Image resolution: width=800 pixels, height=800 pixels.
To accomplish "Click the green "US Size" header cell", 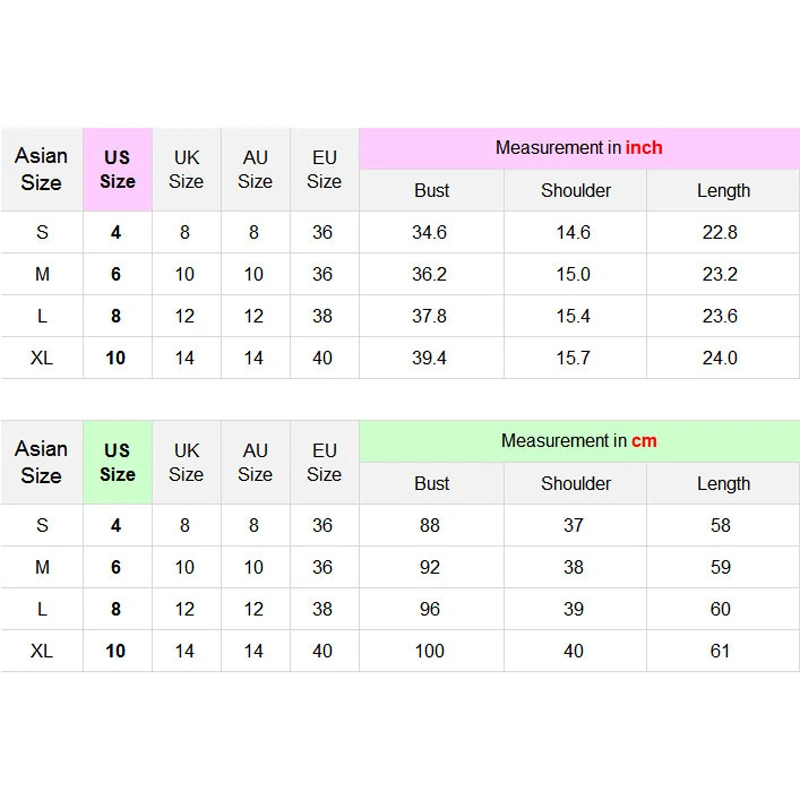I will point(117,462).
